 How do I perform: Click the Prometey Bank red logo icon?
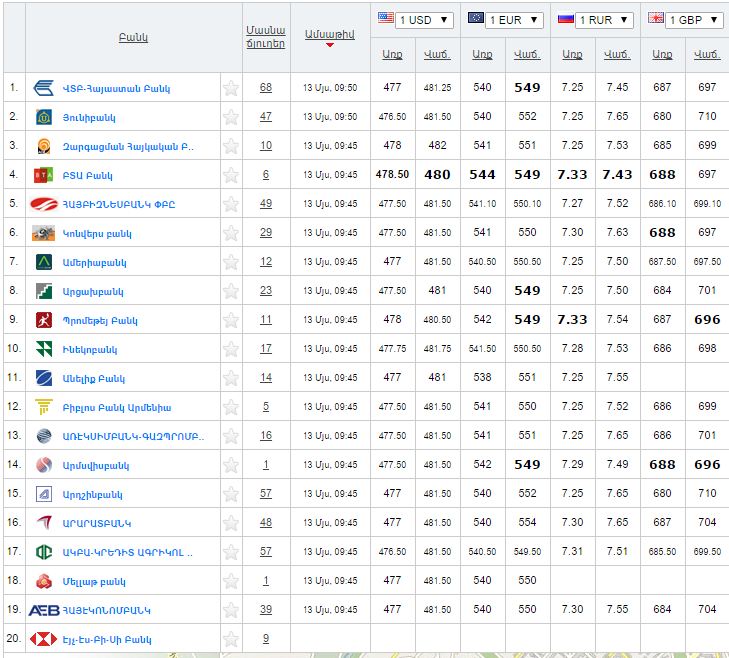(x=43, y=320)
